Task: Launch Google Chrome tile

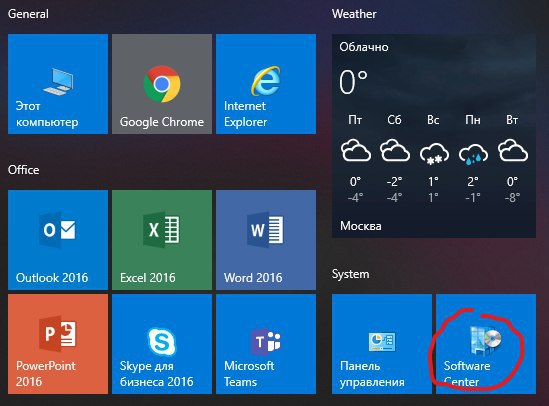Action: (162, 84)
